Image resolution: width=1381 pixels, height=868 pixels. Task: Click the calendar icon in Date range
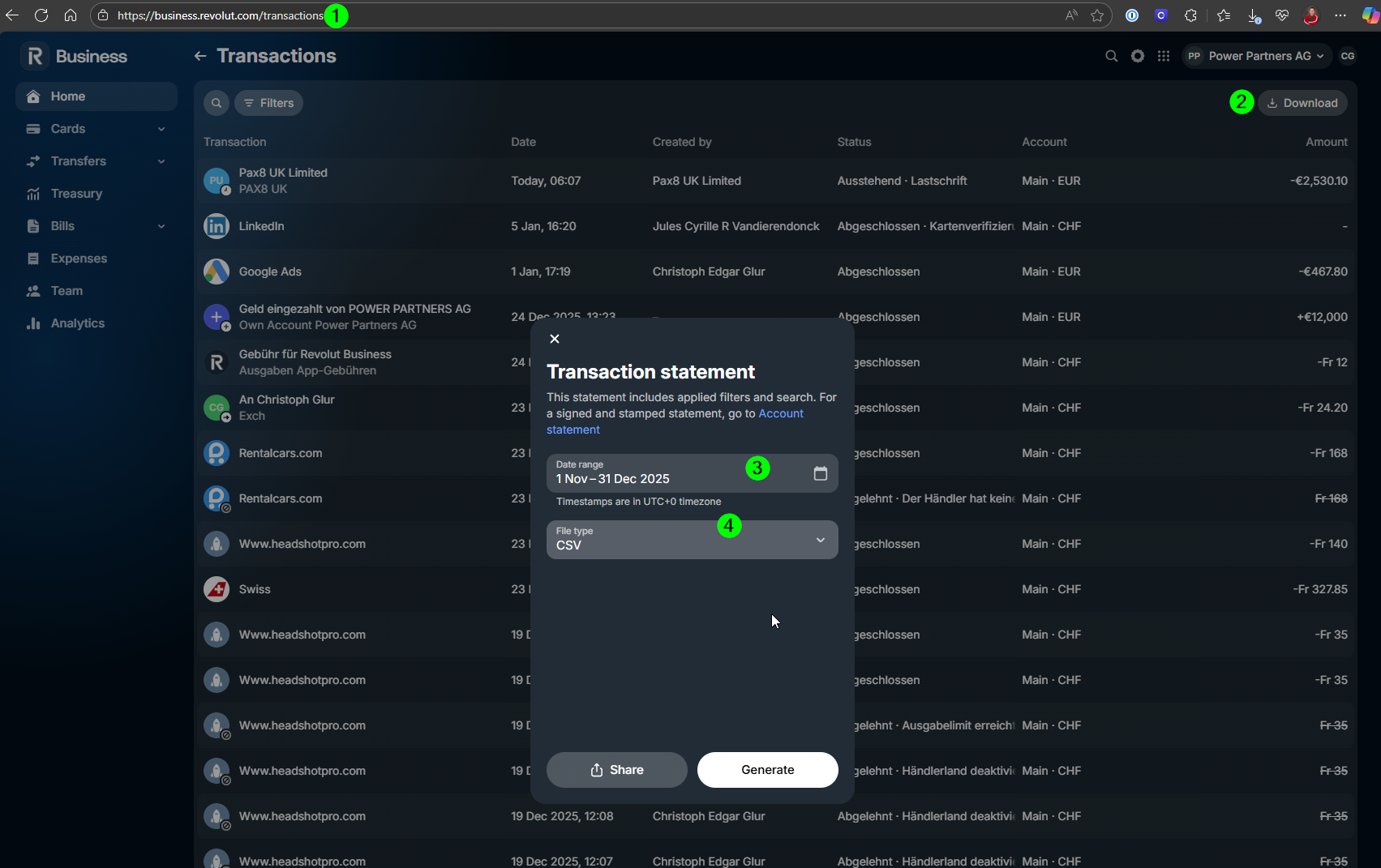pos(820,473)
